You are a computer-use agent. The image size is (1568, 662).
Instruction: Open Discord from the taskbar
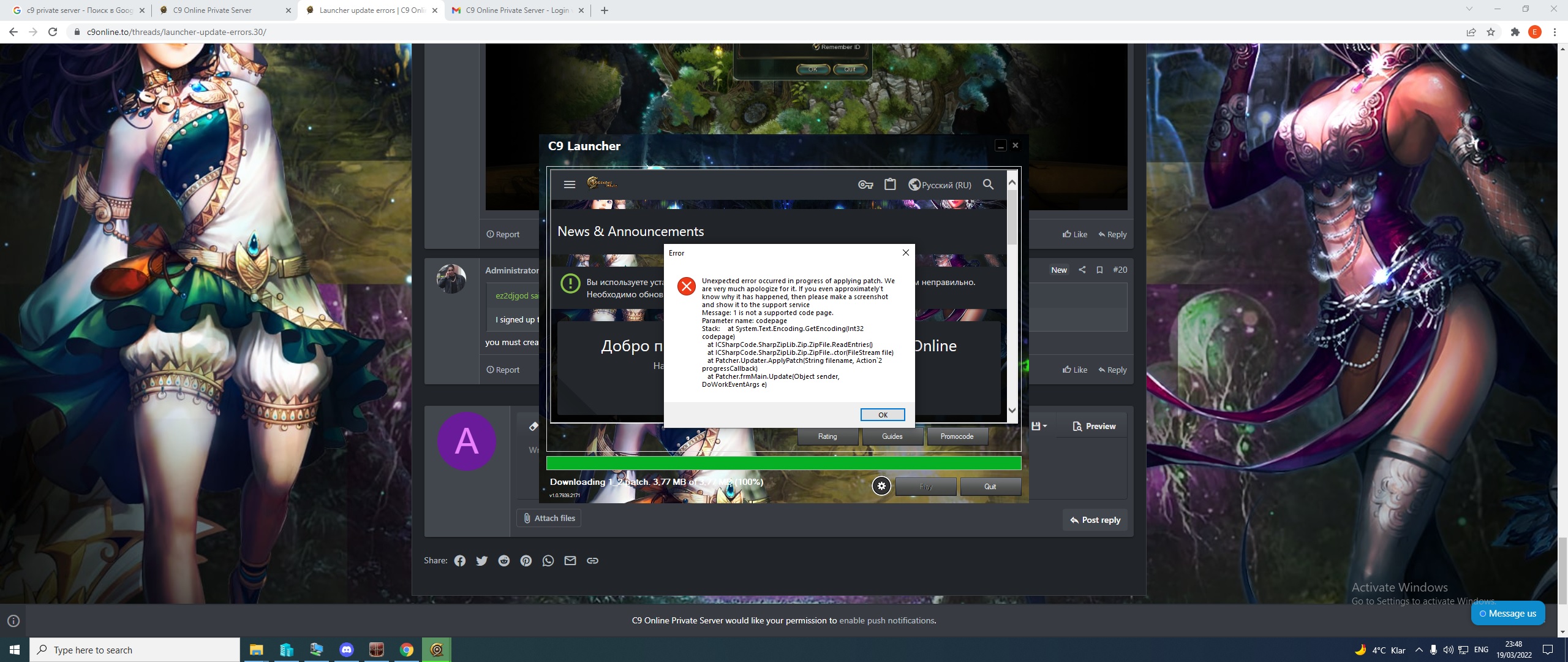point(347,650)
